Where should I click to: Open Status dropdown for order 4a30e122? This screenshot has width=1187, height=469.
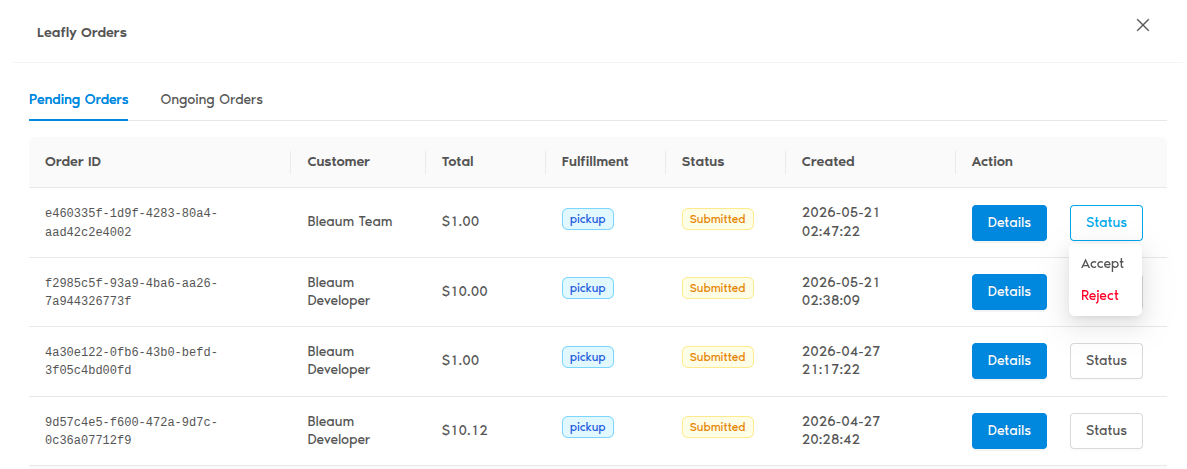(1106, 361)
